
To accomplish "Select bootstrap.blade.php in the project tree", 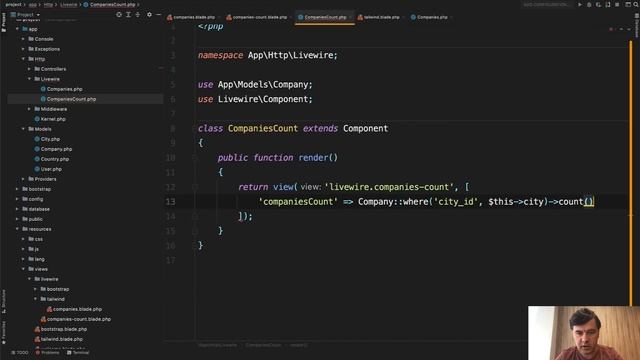I will 64,329.
